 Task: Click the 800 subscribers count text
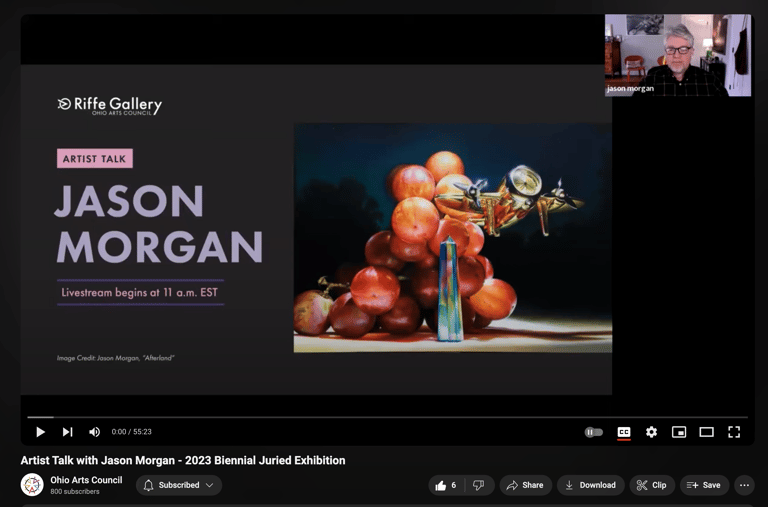tap(74, 491)
